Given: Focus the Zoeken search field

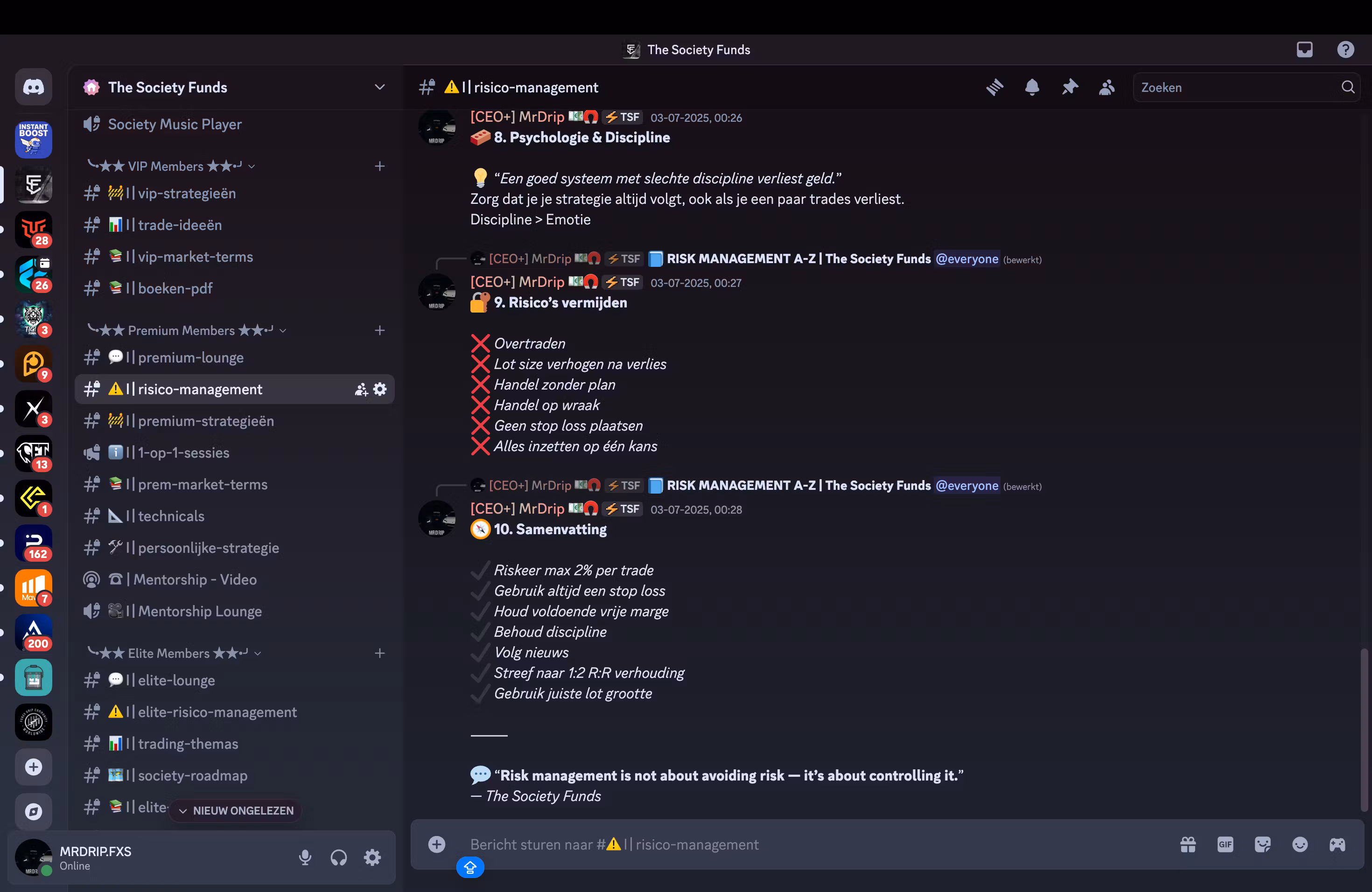Looking at the screenshot, I should (1246, 87).
